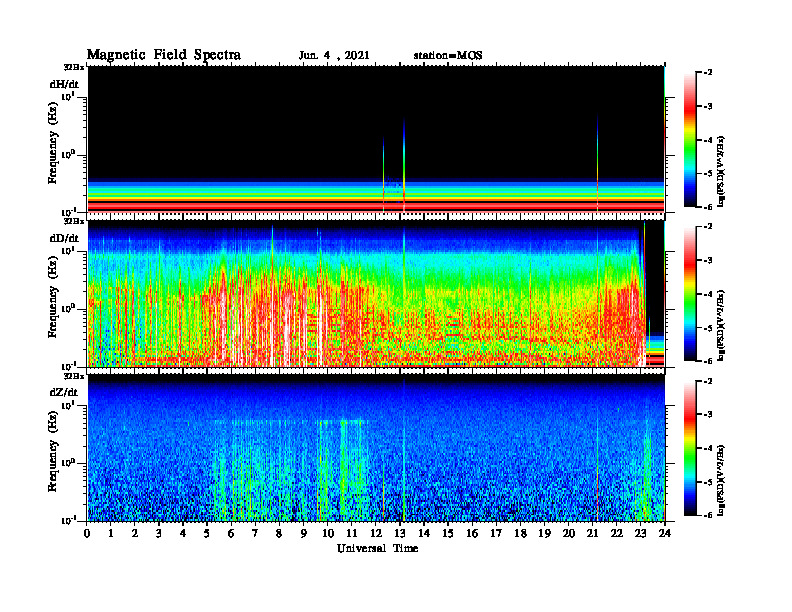Click the dZ/dt panel color scale bar
This screenshot has width=792, height=612.
point(690,448)
